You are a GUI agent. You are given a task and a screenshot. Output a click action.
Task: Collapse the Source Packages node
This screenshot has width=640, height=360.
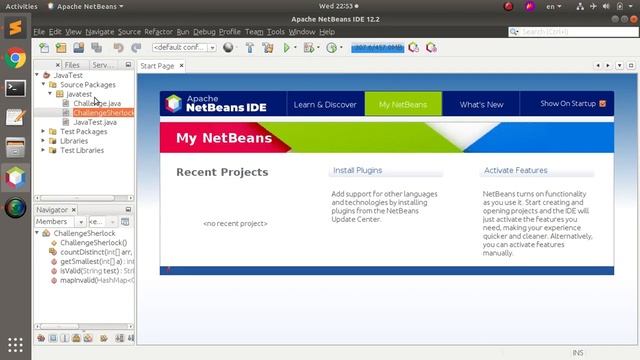pyautogui.click(x=44, y=84)
